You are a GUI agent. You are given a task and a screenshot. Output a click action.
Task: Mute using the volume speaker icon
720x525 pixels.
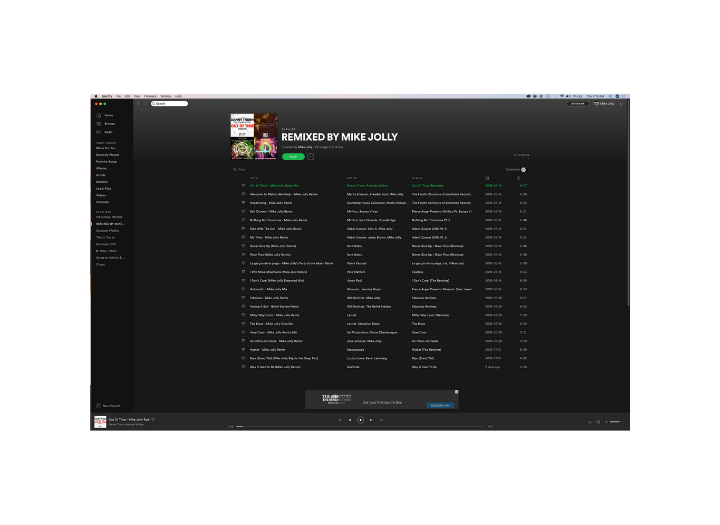(x=606, y=422)
